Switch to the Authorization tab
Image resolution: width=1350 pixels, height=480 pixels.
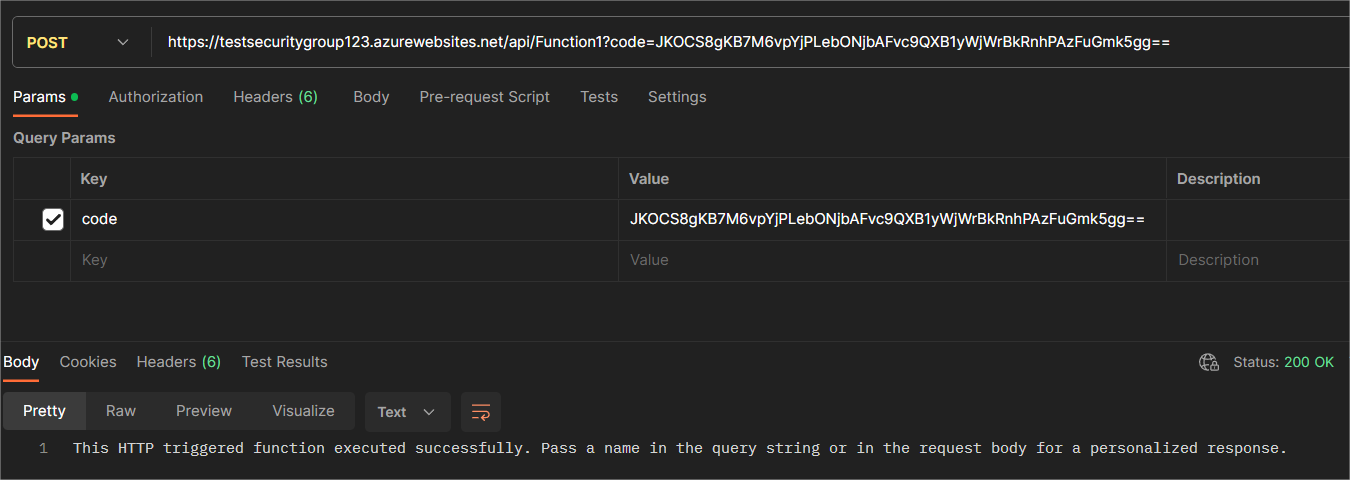tap(155, 97)
